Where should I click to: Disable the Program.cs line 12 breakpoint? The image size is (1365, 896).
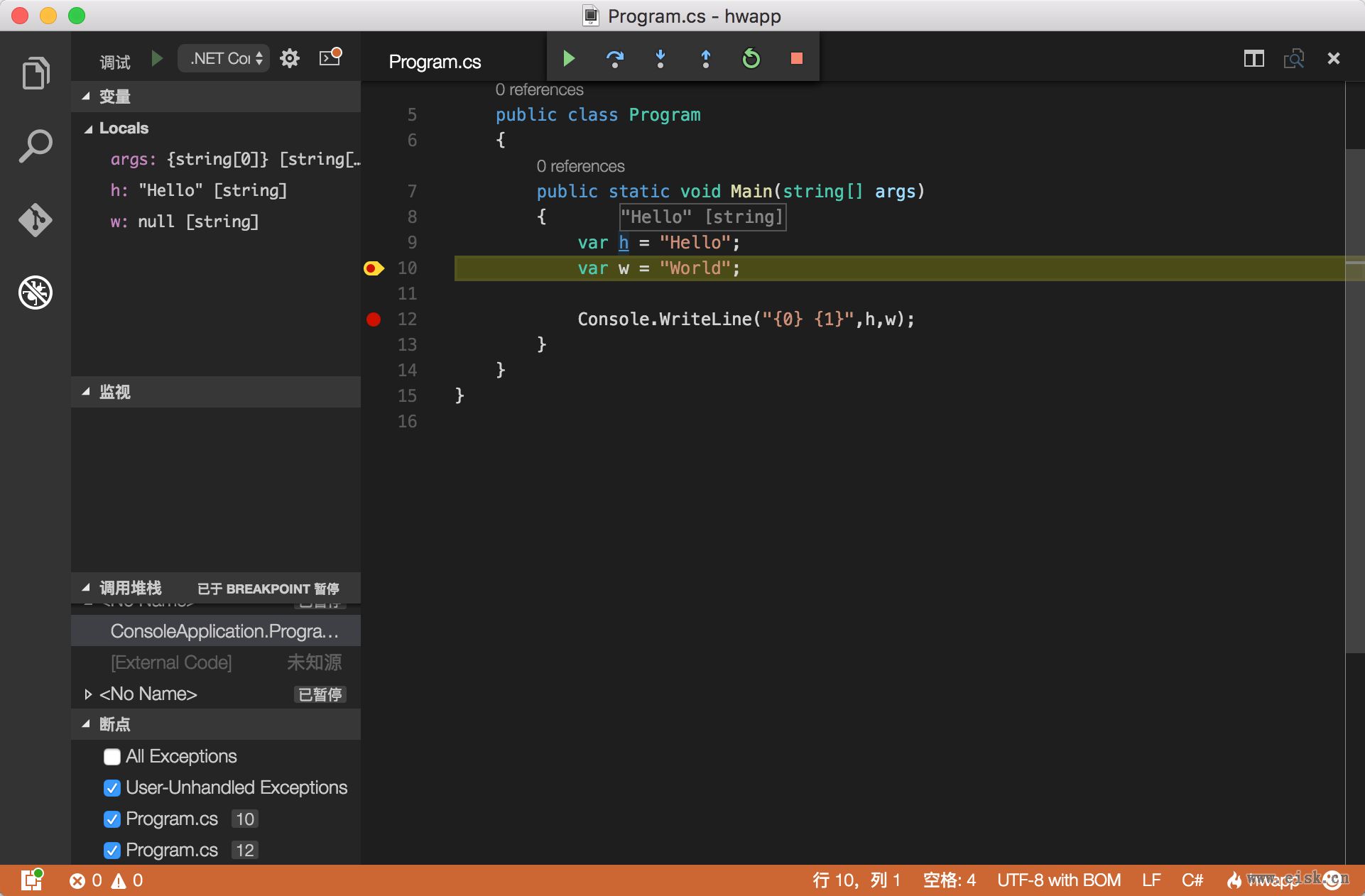click(x=112, y=851)
